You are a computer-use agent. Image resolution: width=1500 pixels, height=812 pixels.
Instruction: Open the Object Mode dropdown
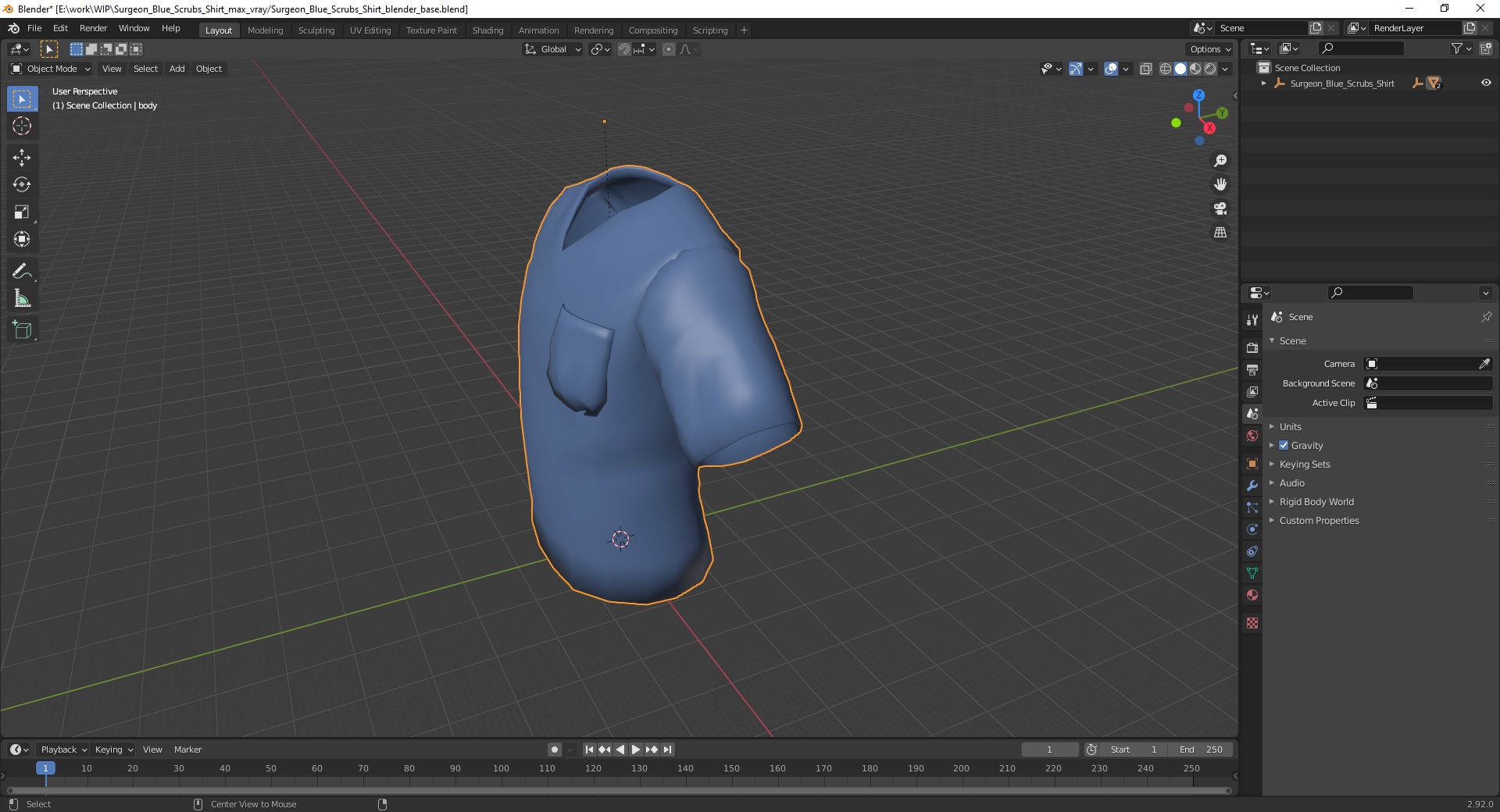(x=51, y=69)
